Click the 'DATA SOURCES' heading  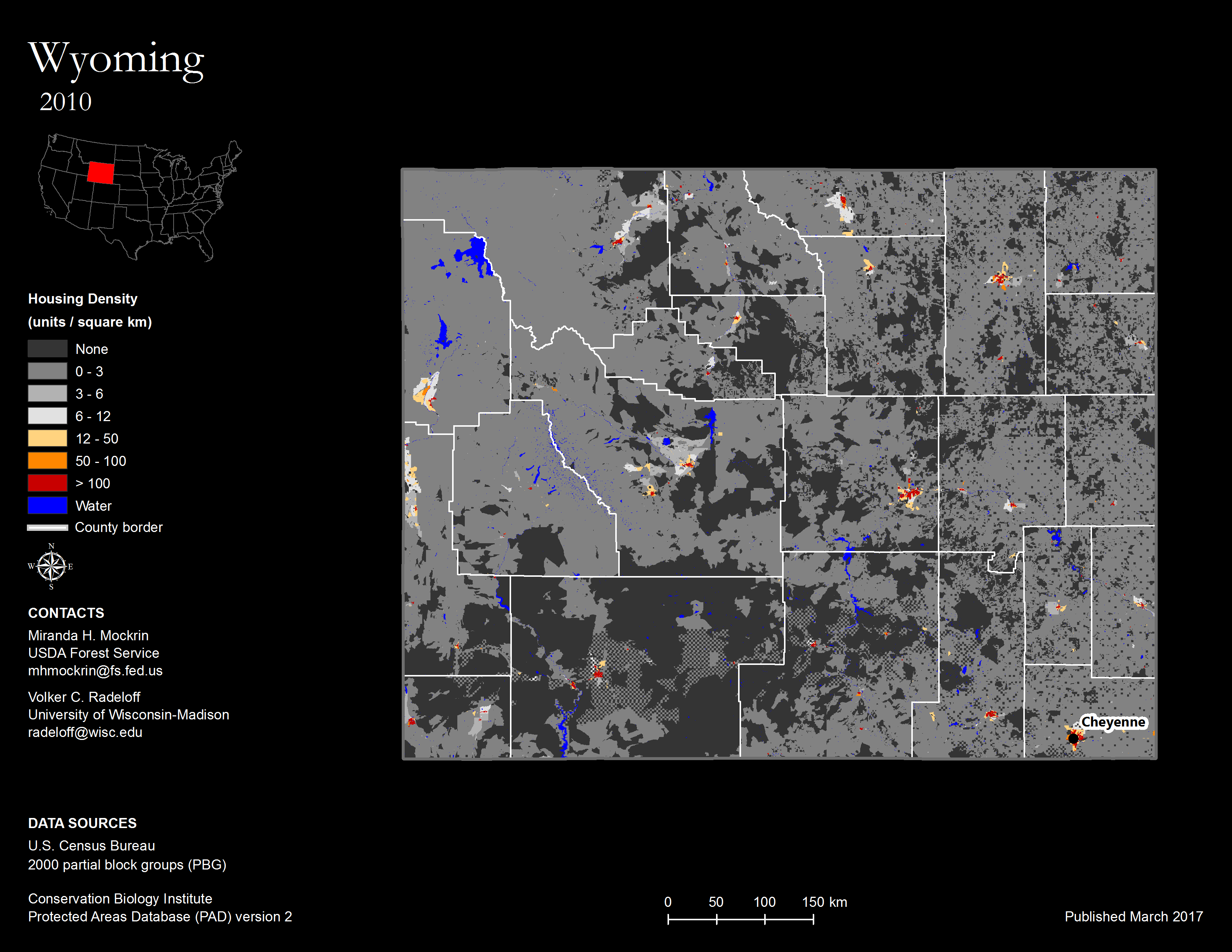point(83,824)
